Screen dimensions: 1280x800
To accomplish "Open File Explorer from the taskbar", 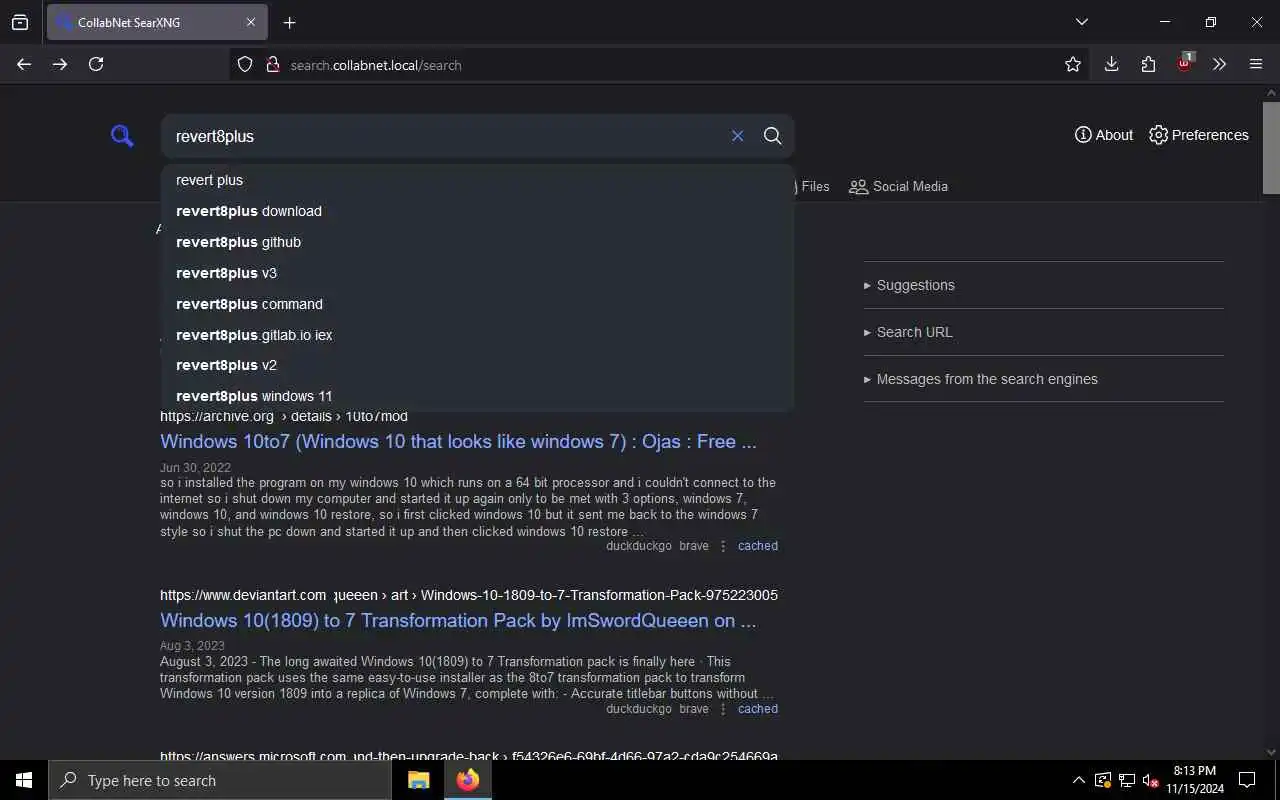I will tap(418, 780).
